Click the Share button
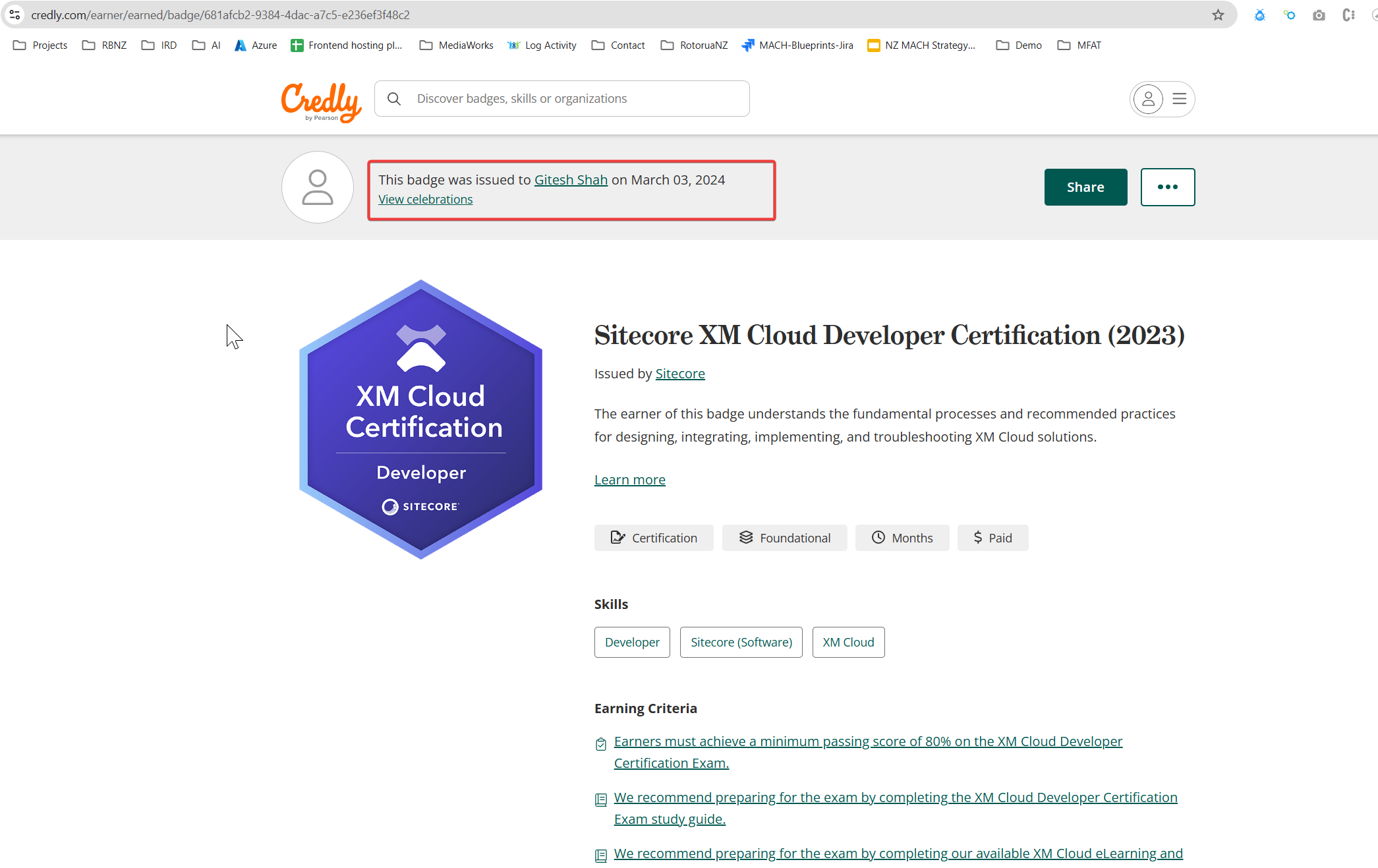 coord(1085,187)
